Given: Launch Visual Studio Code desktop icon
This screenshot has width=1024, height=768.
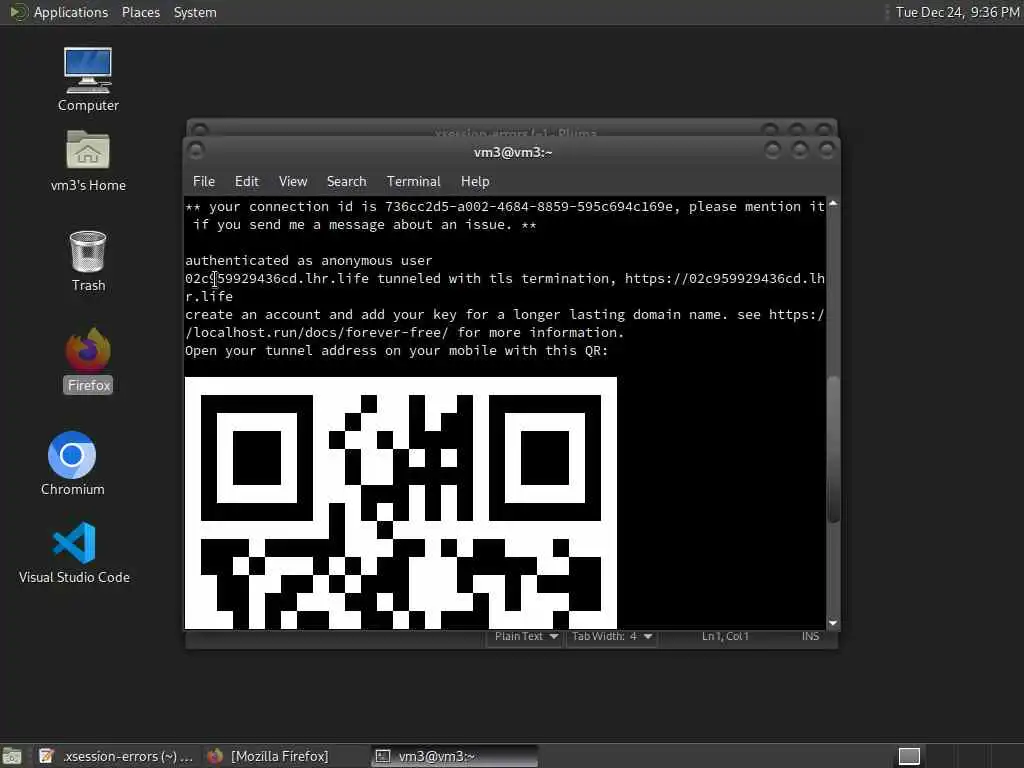Looking at the screenshot, I should click(x=74, y=552).
